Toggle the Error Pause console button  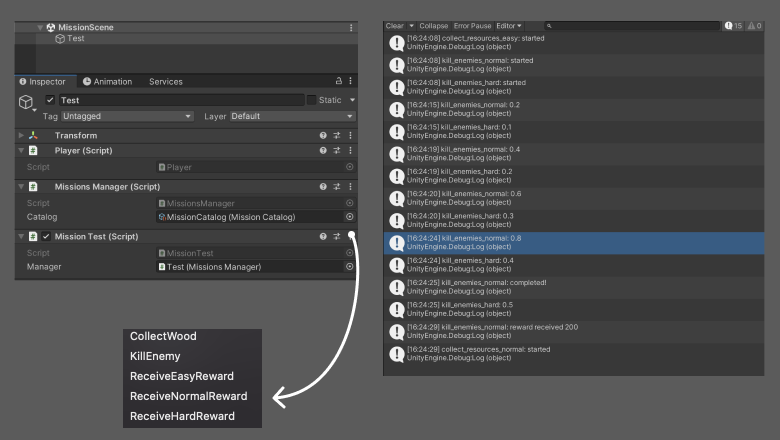[472, 25]
